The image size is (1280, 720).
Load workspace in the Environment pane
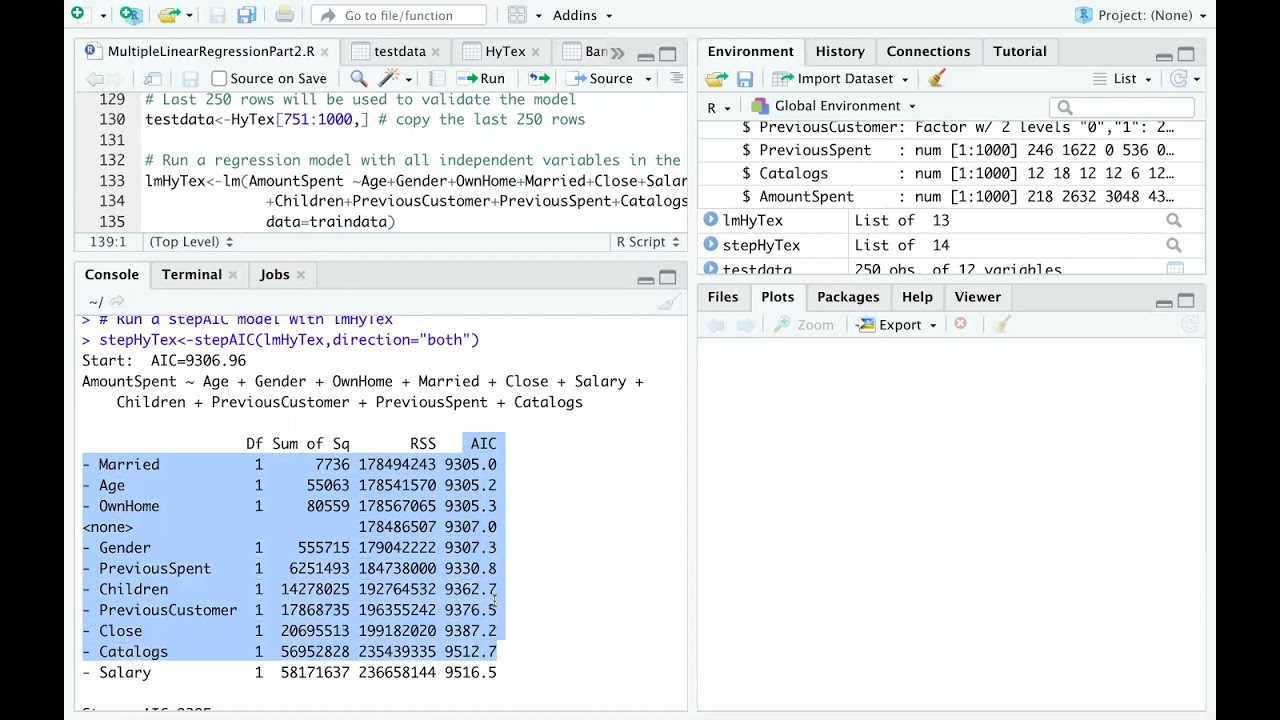pos(716,79)
